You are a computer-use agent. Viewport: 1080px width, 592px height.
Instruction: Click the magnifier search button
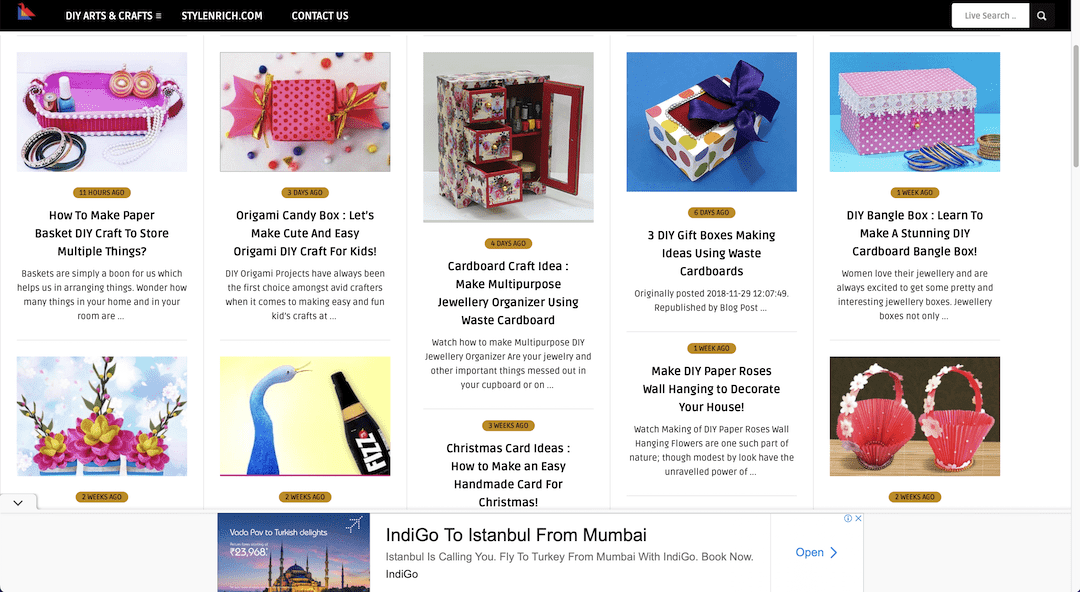click(x=1041, y=15)
